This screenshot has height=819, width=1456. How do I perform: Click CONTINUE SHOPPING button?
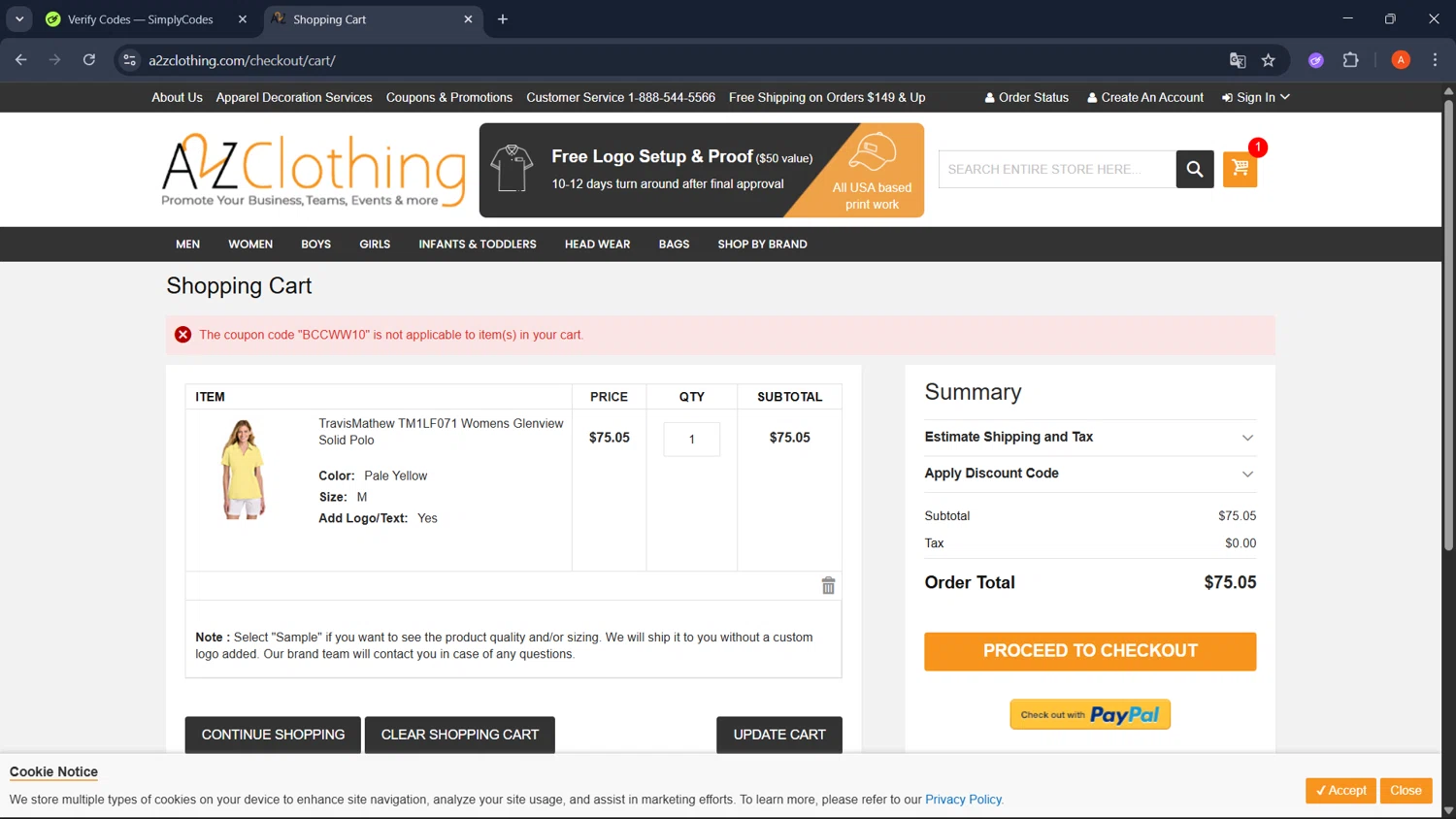click(273, 735)
